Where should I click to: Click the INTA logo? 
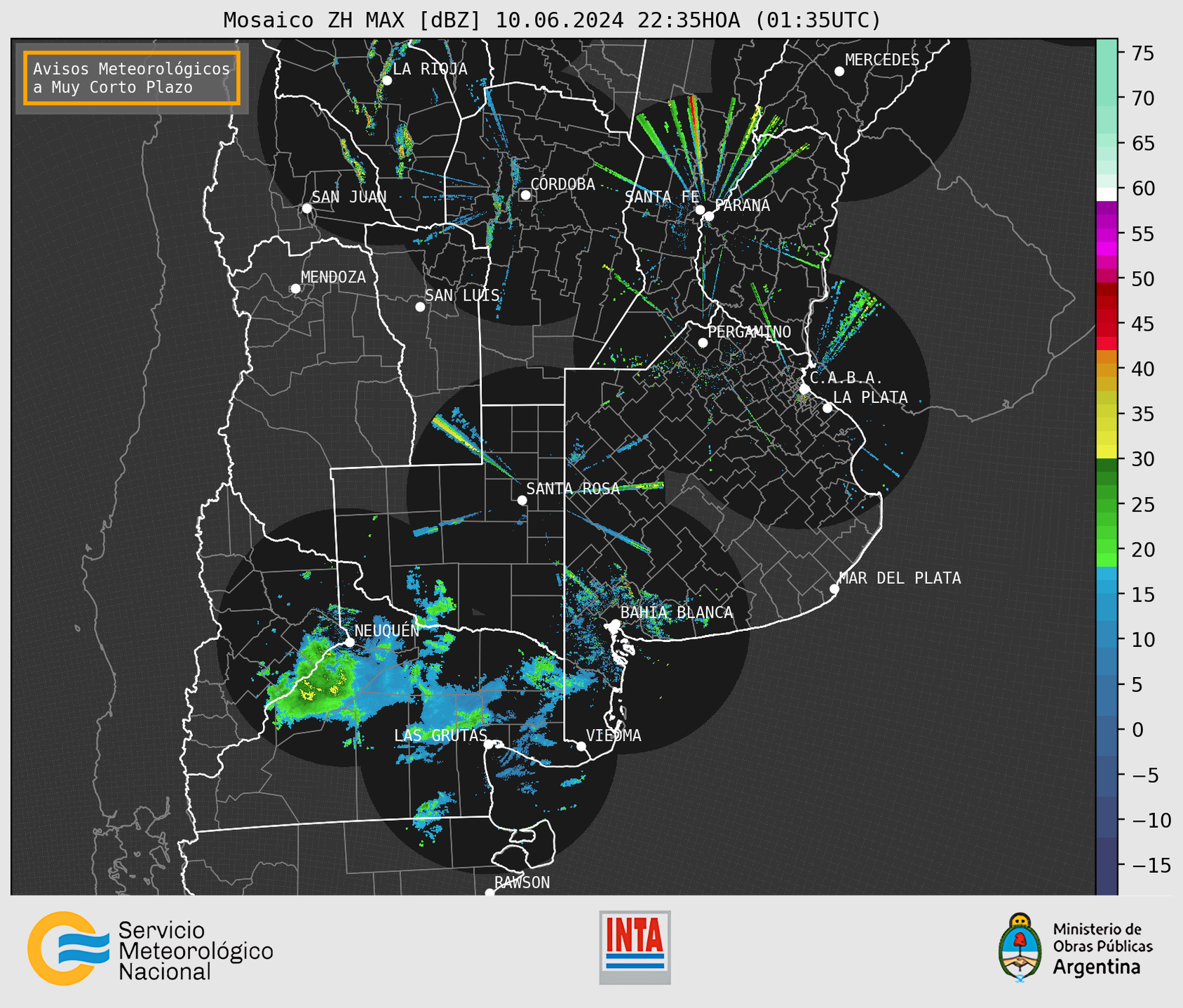pos(635,947)
